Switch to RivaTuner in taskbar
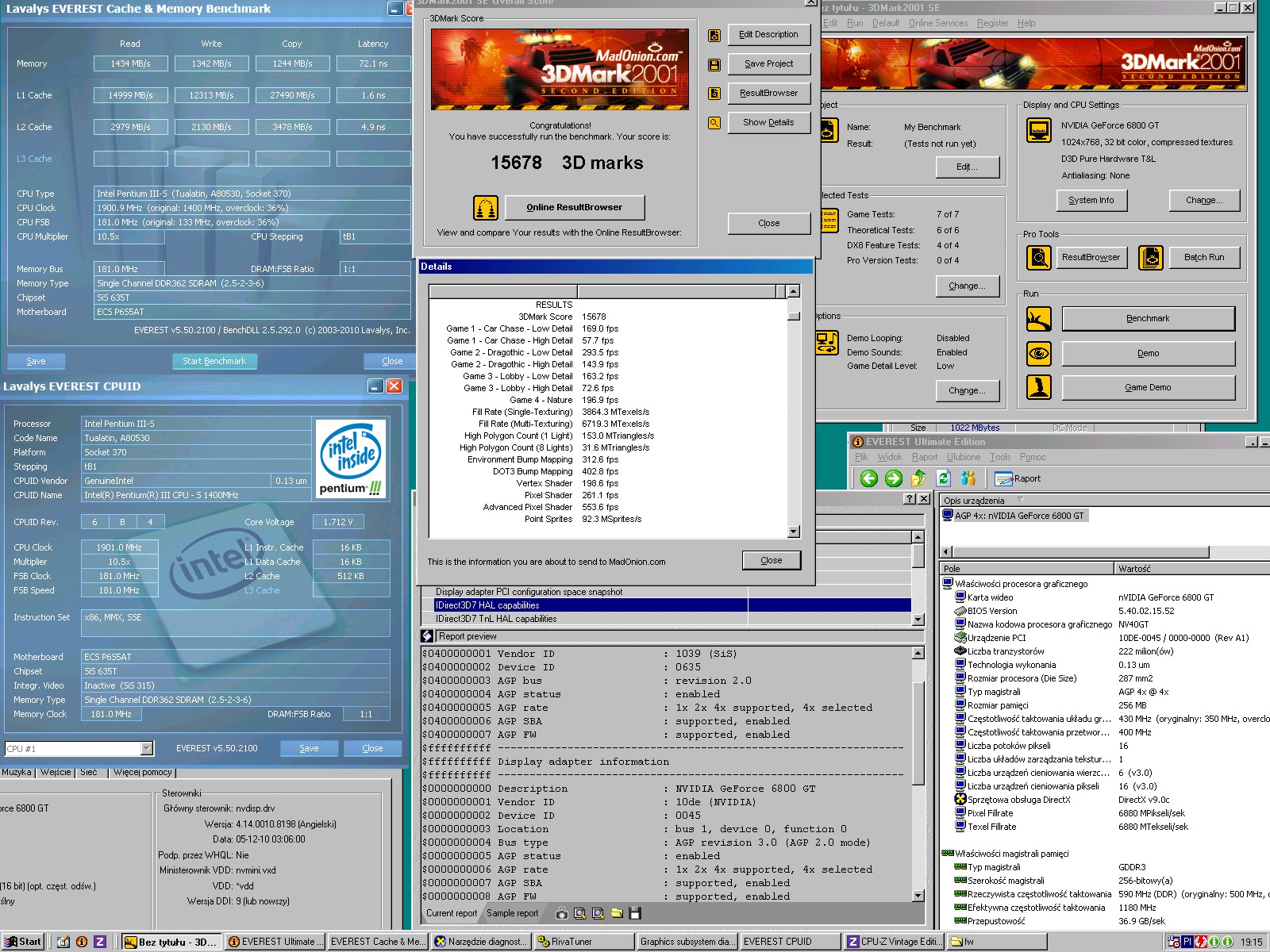This screenshot has height=952, width=1270. [x=584, y=942]
